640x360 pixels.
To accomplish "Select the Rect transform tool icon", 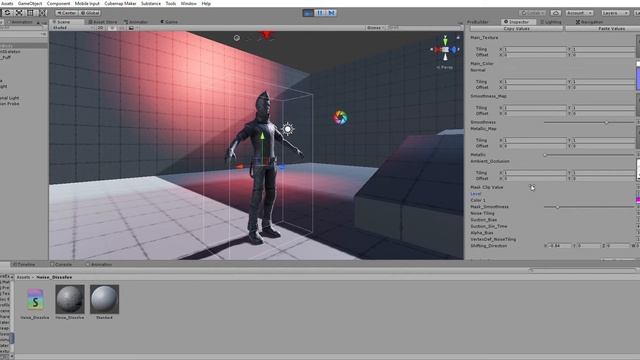I will [x=31, y=13].
